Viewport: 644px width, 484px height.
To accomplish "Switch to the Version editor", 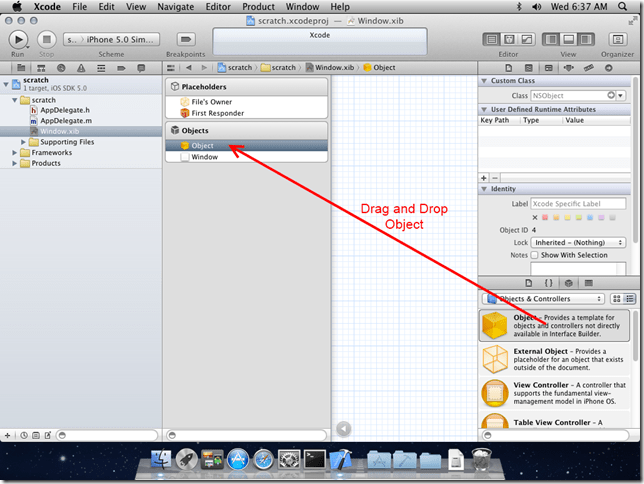I will tap(527, 39).
